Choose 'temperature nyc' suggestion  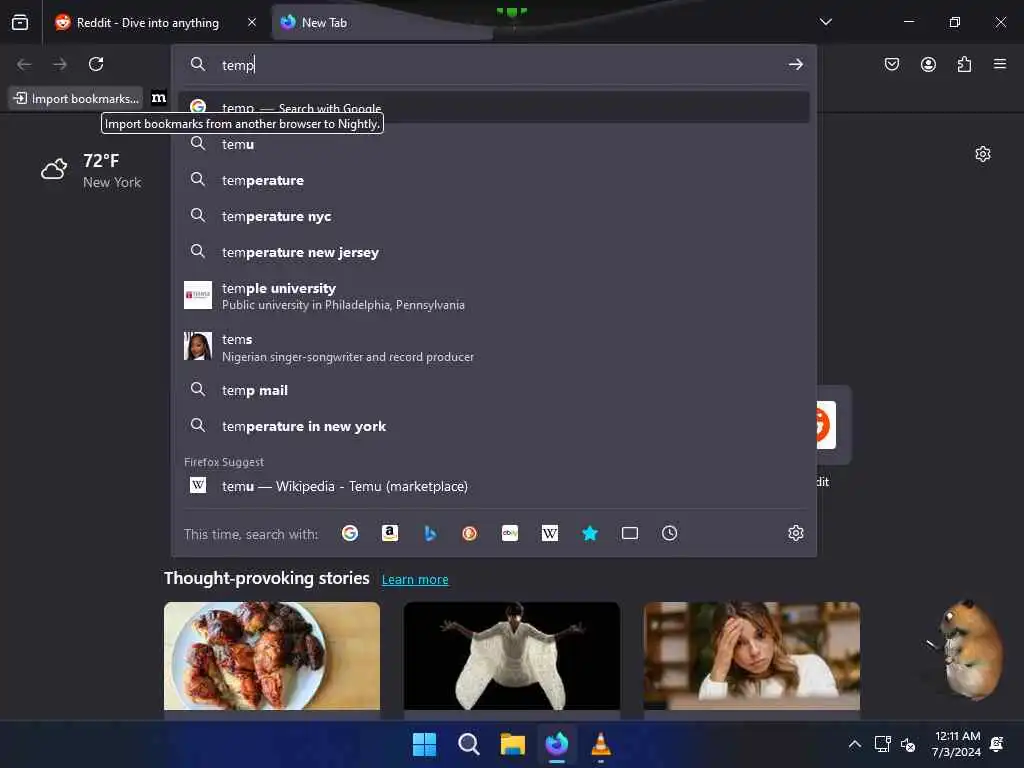(x=494, y=216)
